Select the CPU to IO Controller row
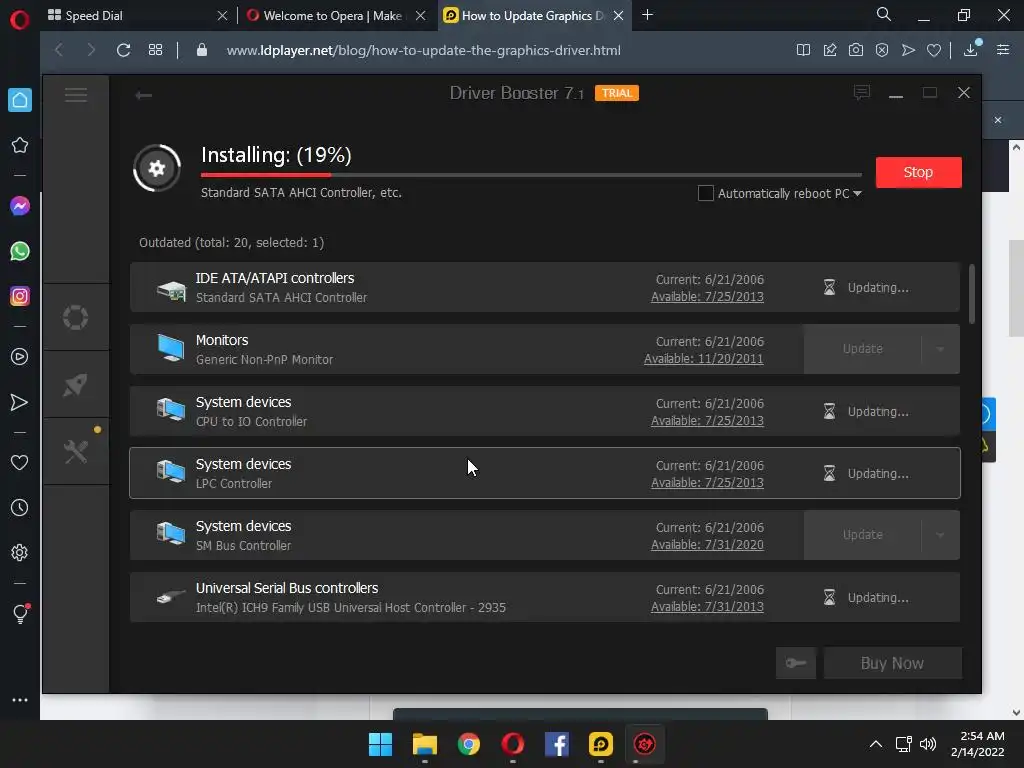The width and height of the screenshot is (1024, 768). tap(545, 411)
